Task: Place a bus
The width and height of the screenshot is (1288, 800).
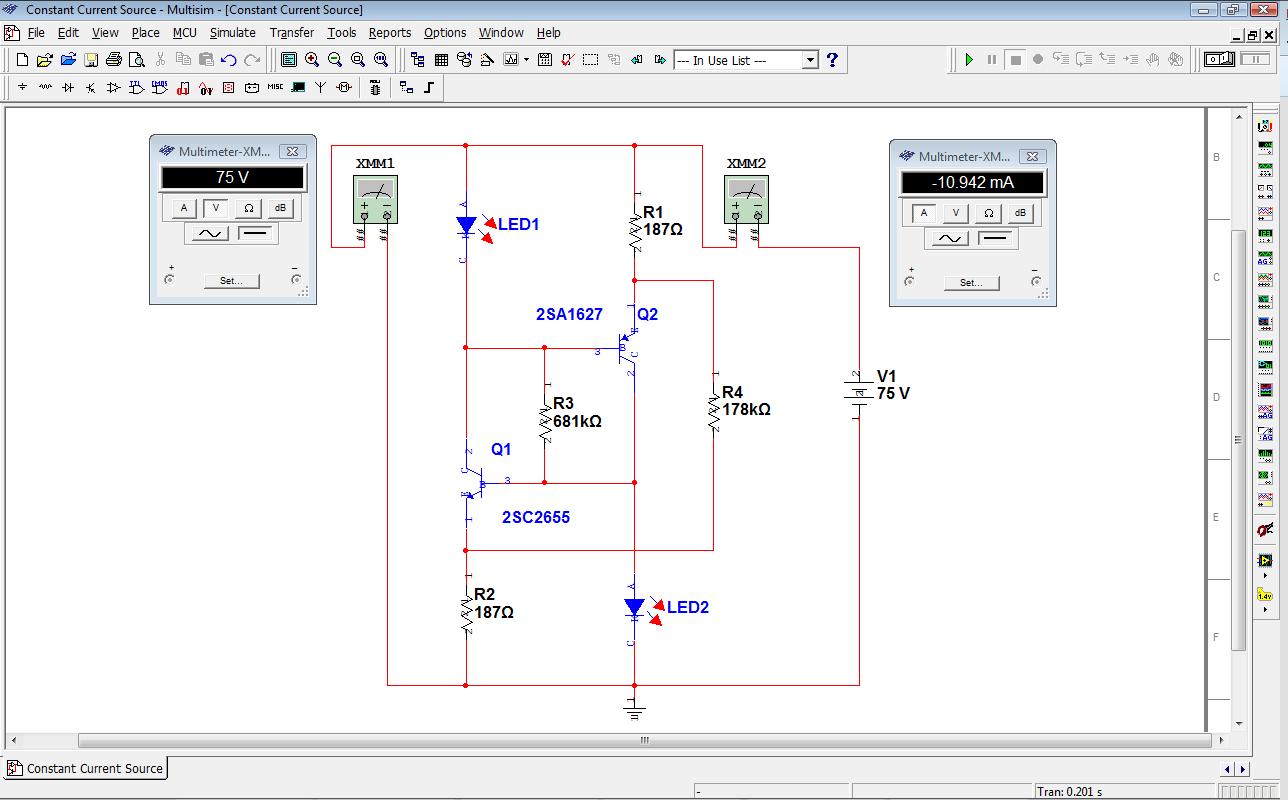Action: (x=429, y=88)
